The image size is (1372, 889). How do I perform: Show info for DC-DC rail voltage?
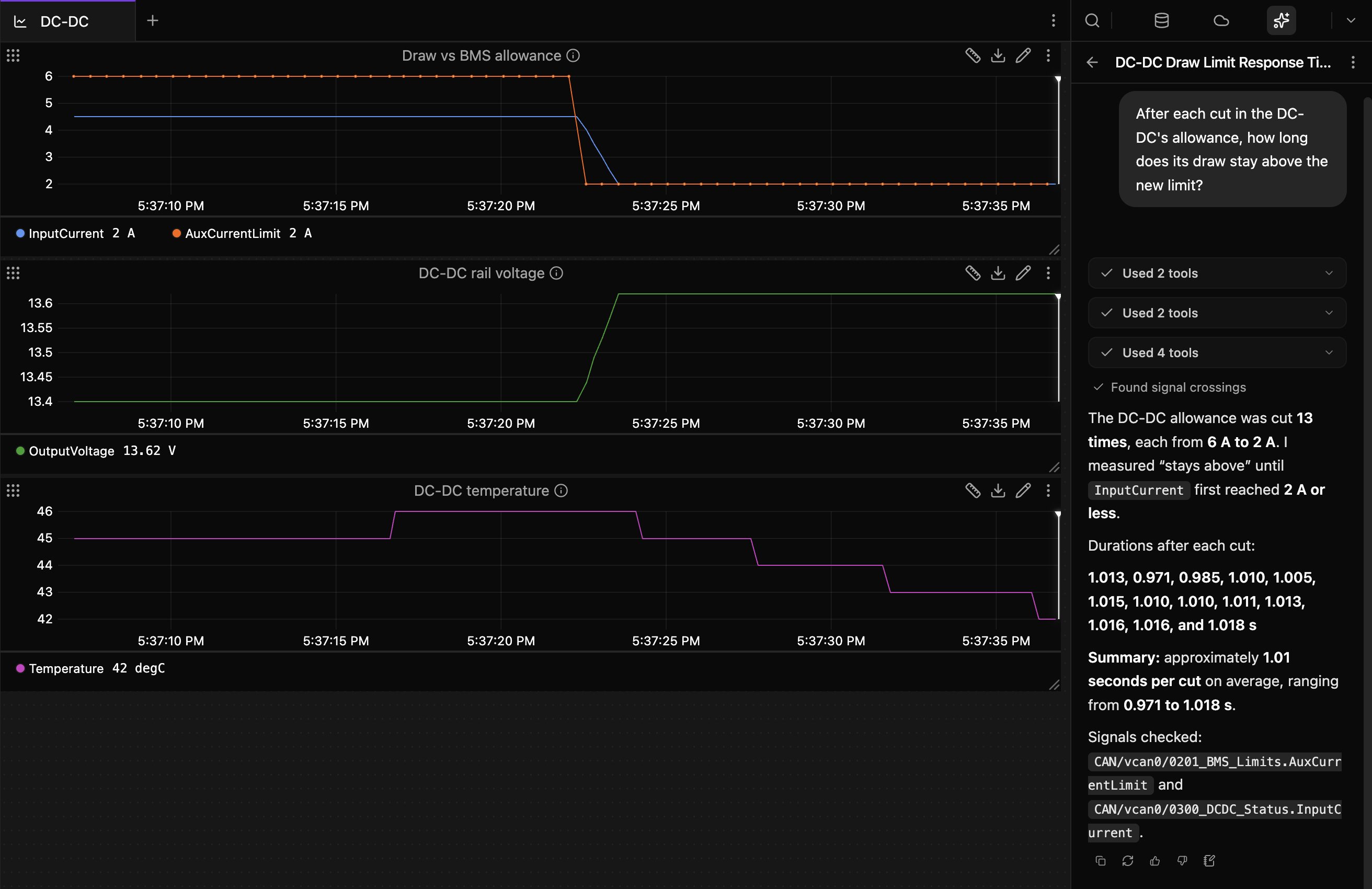(x=556, y=272)
